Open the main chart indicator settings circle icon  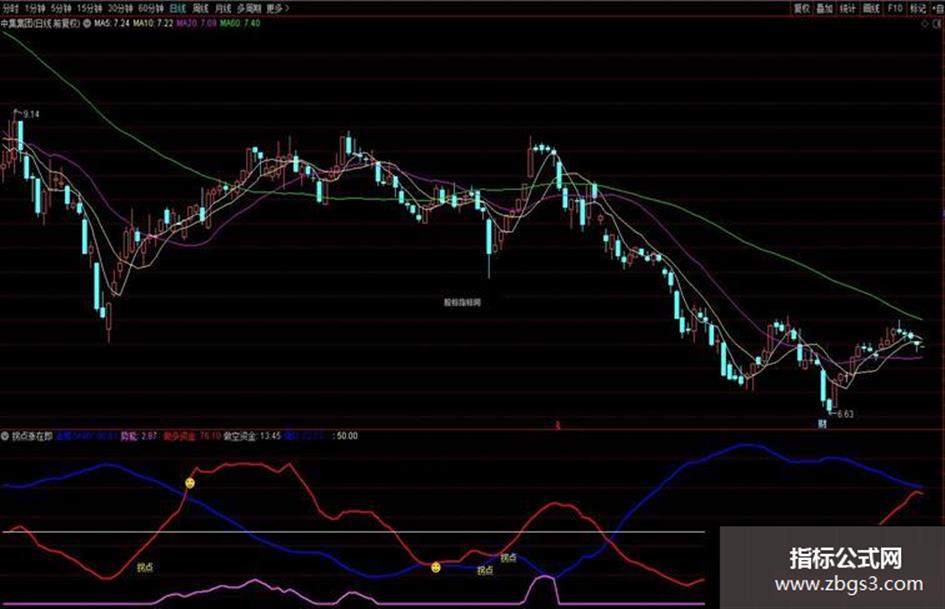(87, 24)
